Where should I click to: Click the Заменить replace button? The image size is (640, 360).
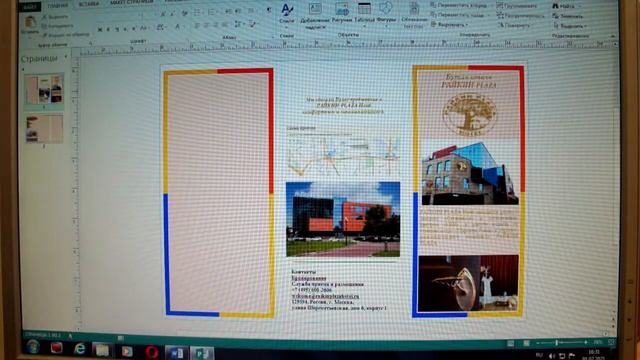[568, 16]
